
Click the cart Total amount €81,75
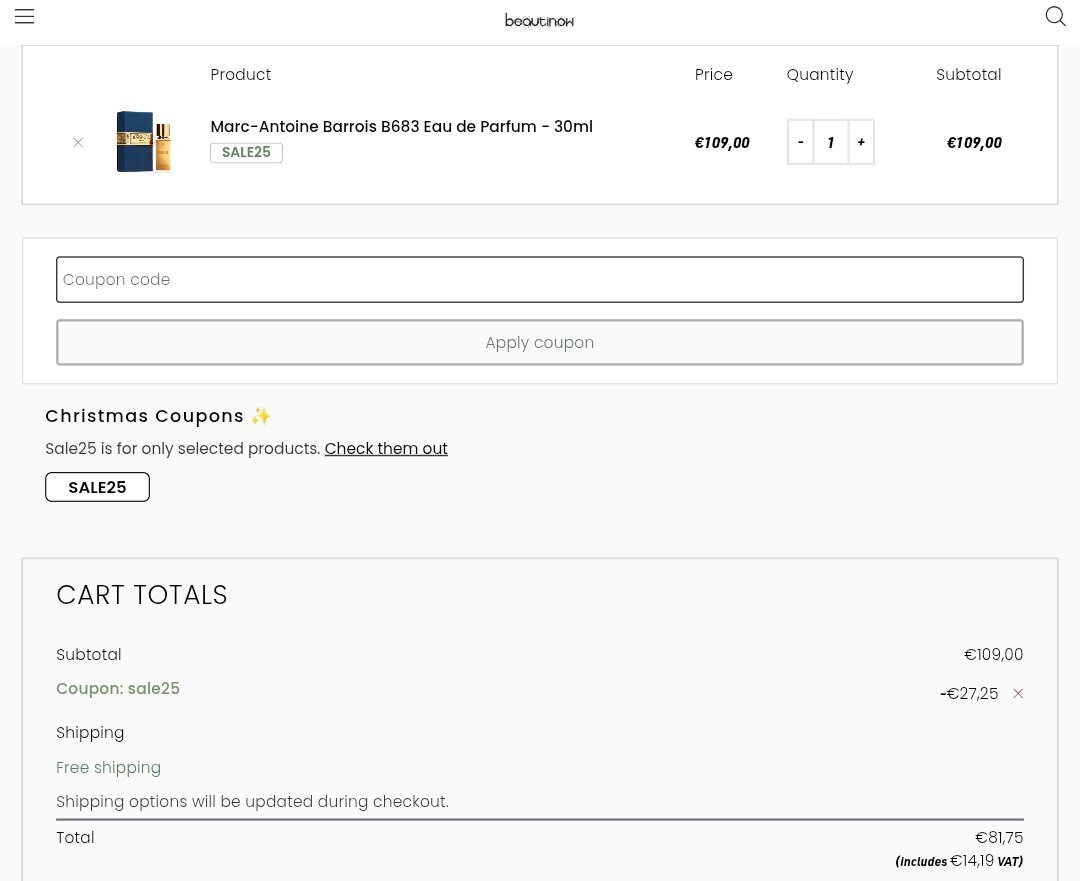(x=999, y=838)
